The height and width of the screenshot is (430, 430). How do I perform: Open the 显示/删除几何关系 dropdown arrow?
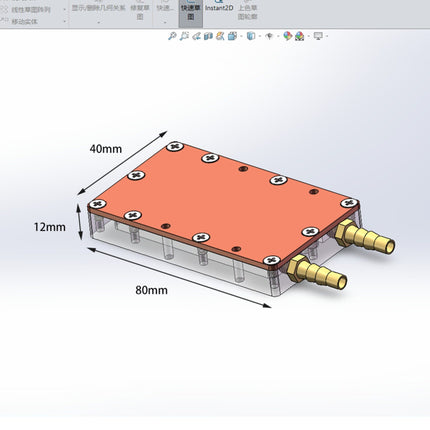point(99,23)
